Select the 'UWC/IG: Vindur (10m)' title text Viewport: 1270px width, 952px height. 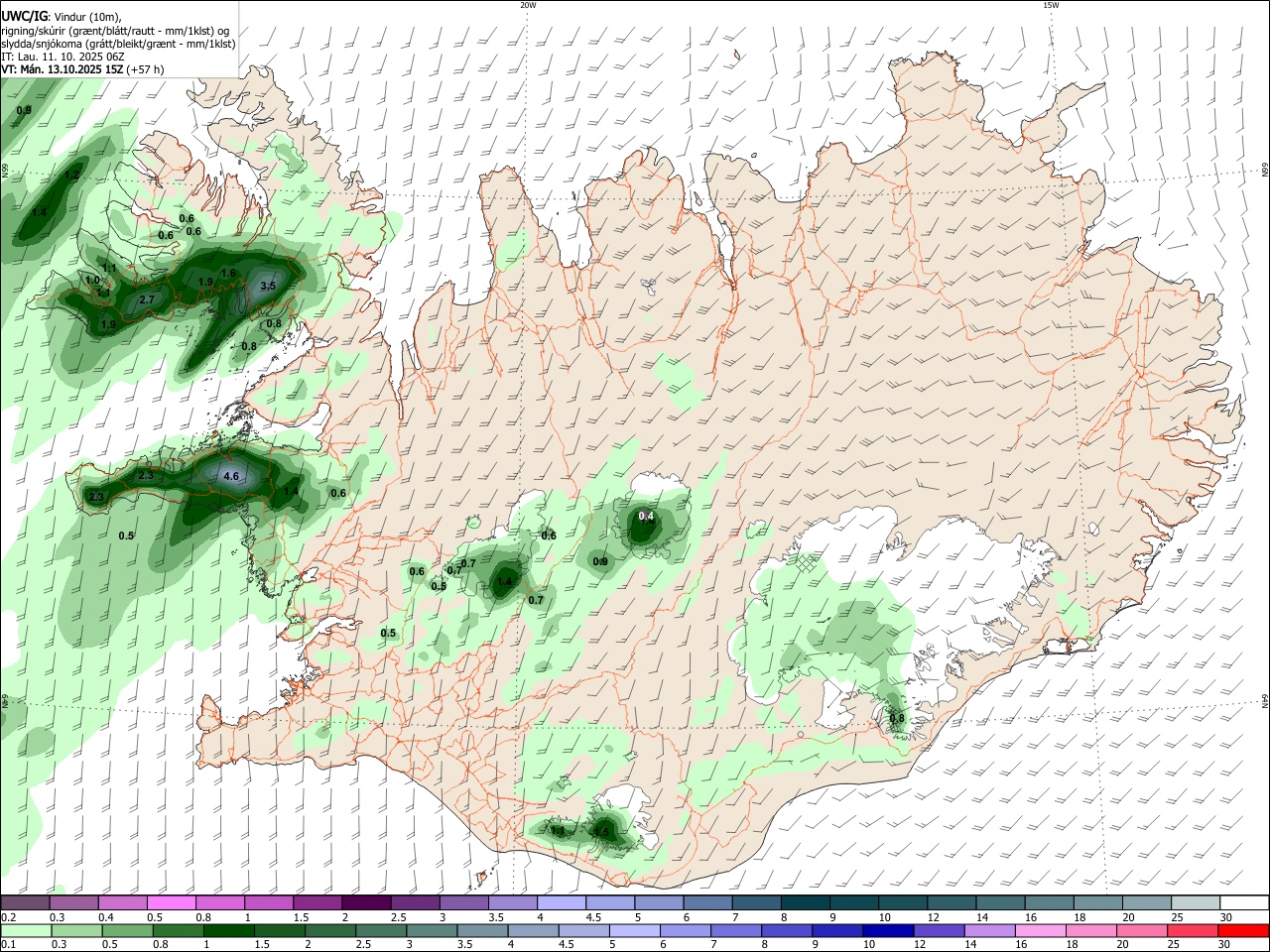click(61, 16)
